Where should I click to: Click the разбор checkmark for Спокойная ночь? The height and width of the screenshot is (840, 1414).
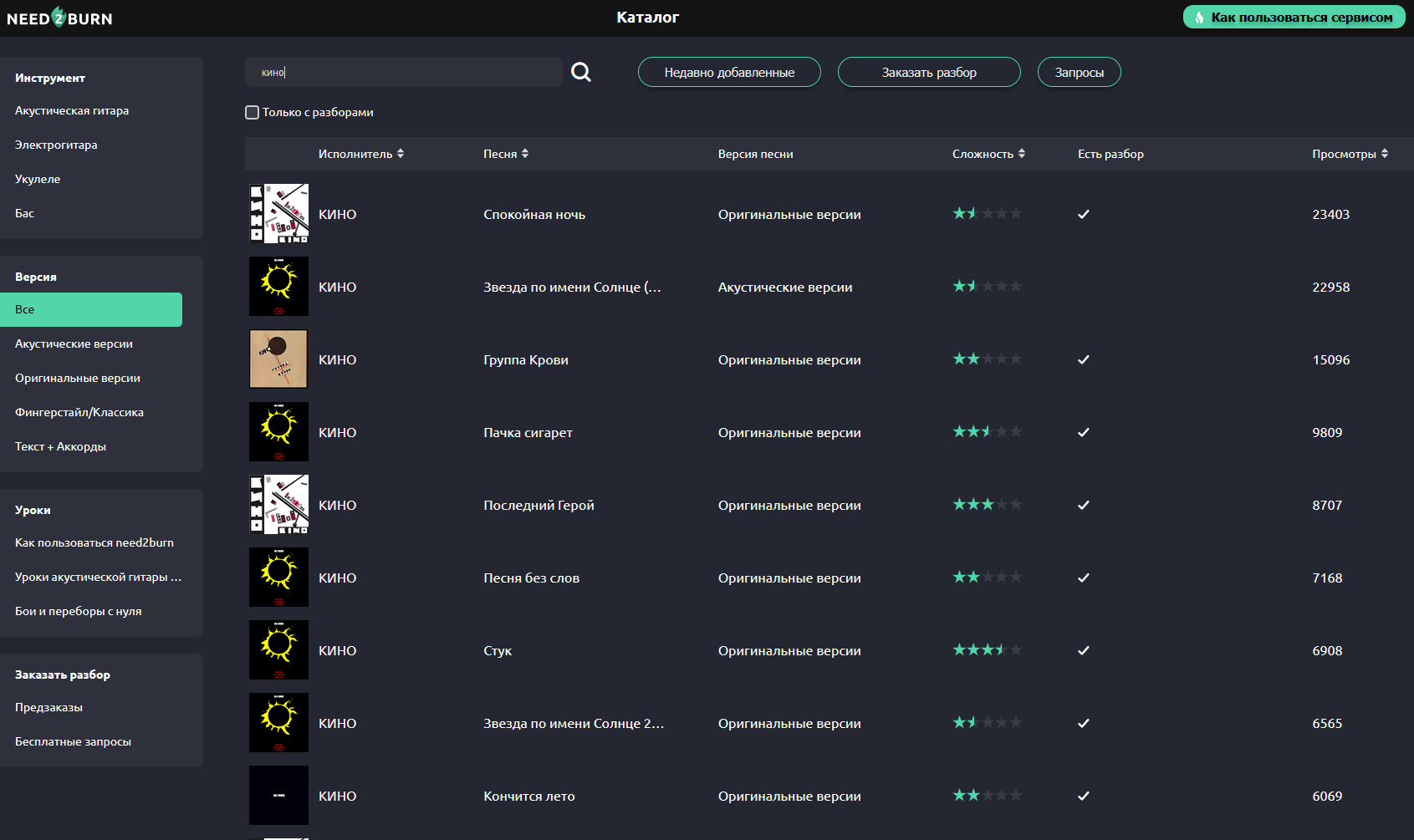pyautogui.click(x=1084, y=214)
